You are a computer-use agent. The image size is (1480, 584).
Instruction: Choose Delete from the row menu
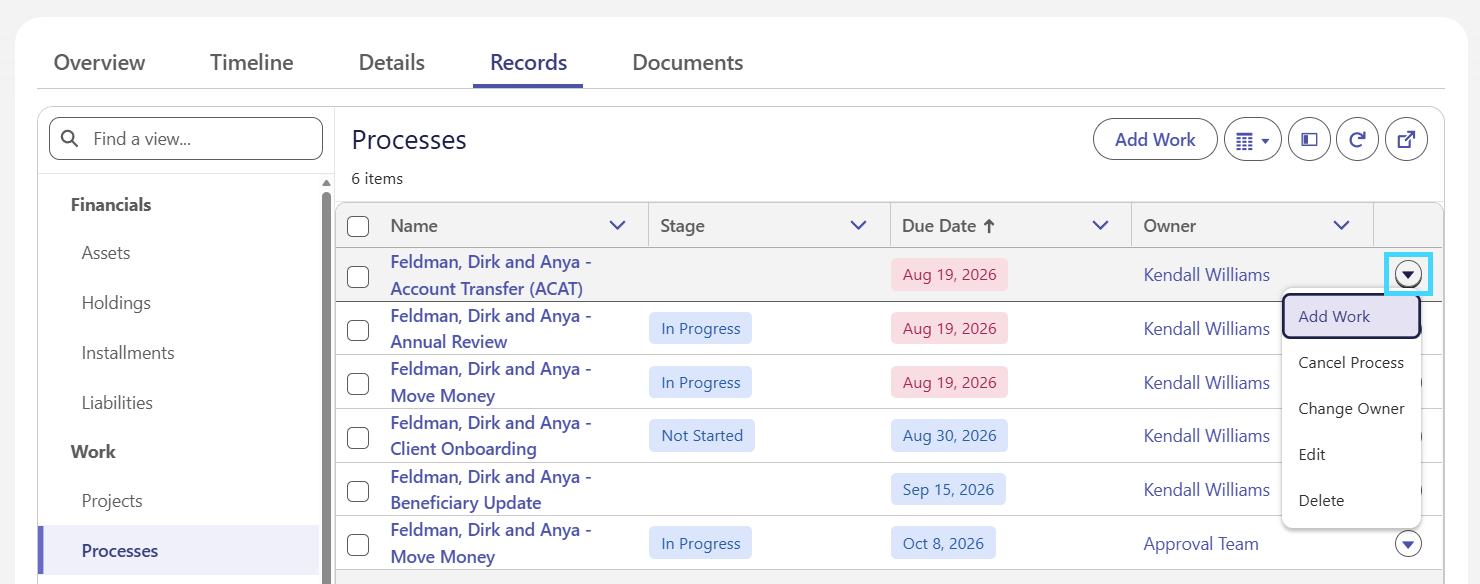[x=1351, y=500]
